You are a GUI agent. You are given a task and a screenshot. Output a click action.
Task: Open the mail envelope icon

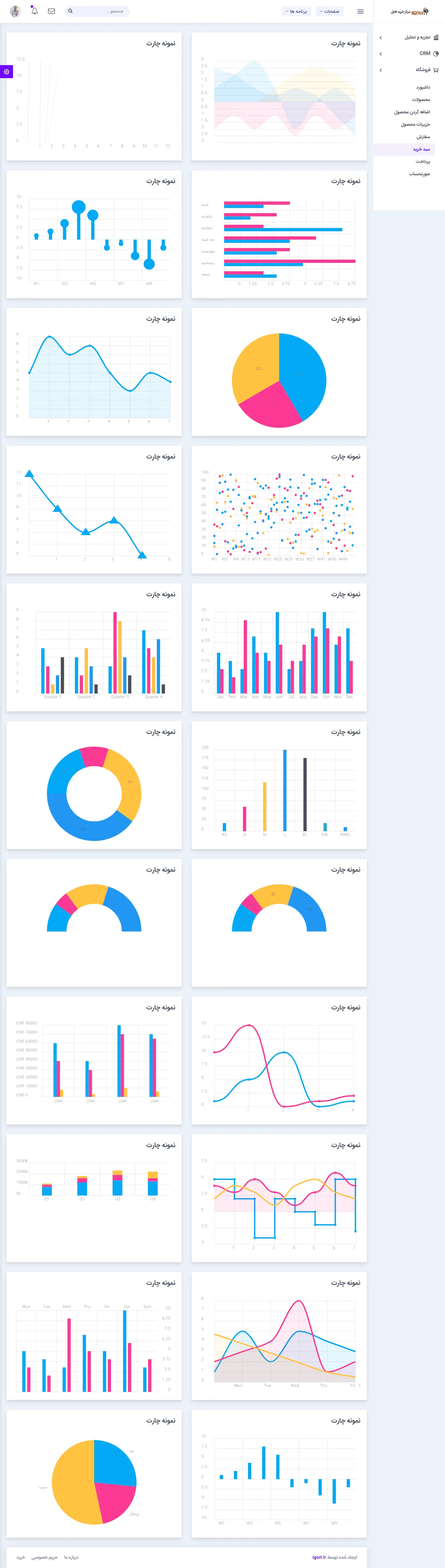51,11
